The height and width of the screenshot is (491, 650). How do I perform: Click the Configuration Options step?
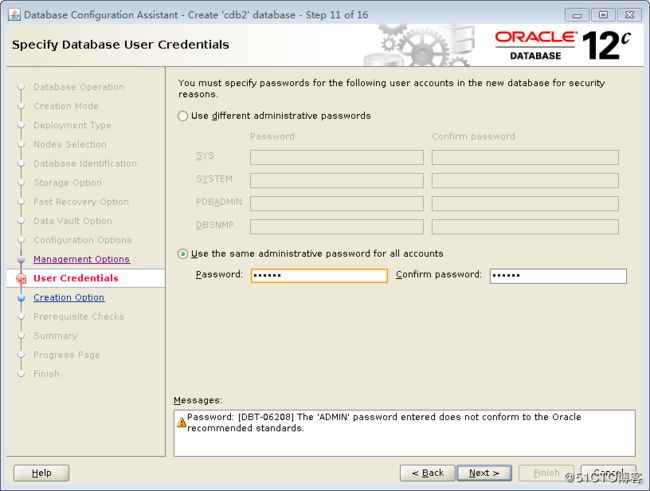click(x=82, y=240)
